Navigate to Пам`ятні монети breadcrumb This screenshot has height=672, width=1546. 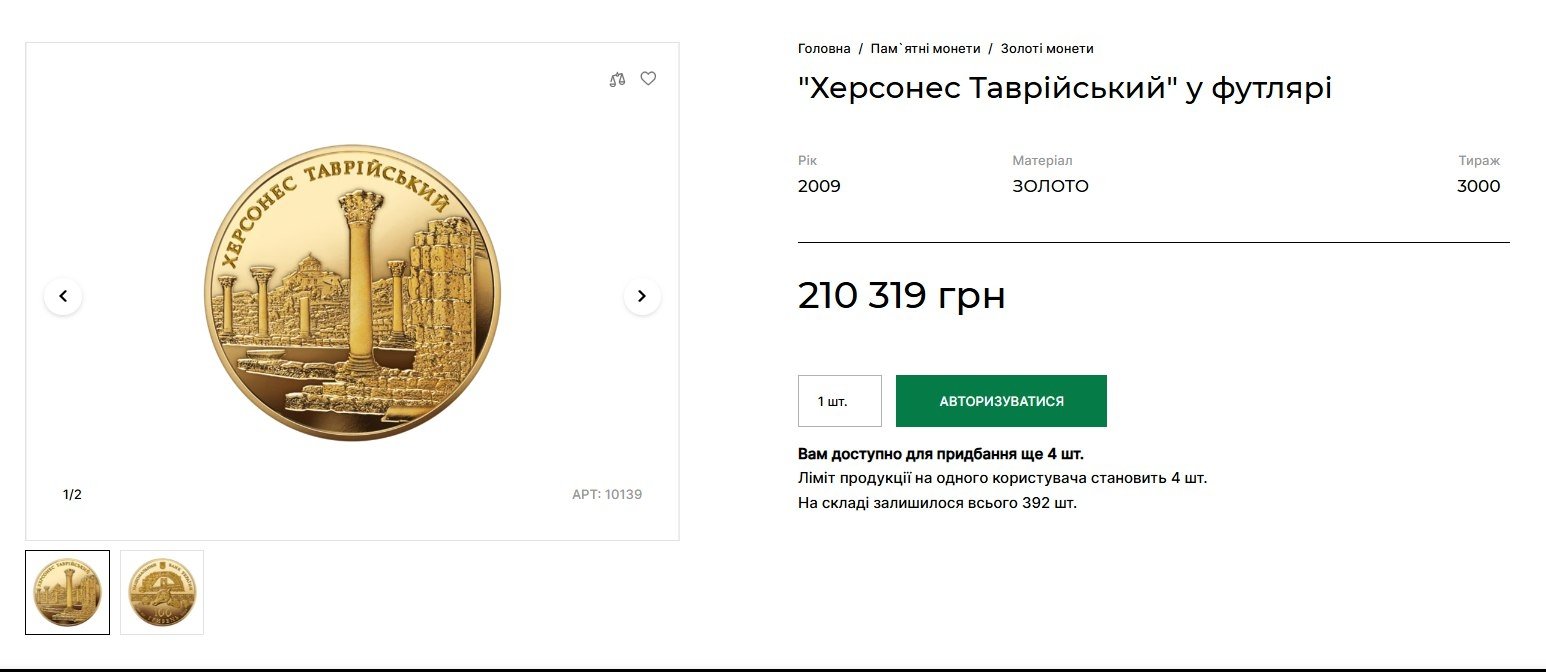[925, 48]
